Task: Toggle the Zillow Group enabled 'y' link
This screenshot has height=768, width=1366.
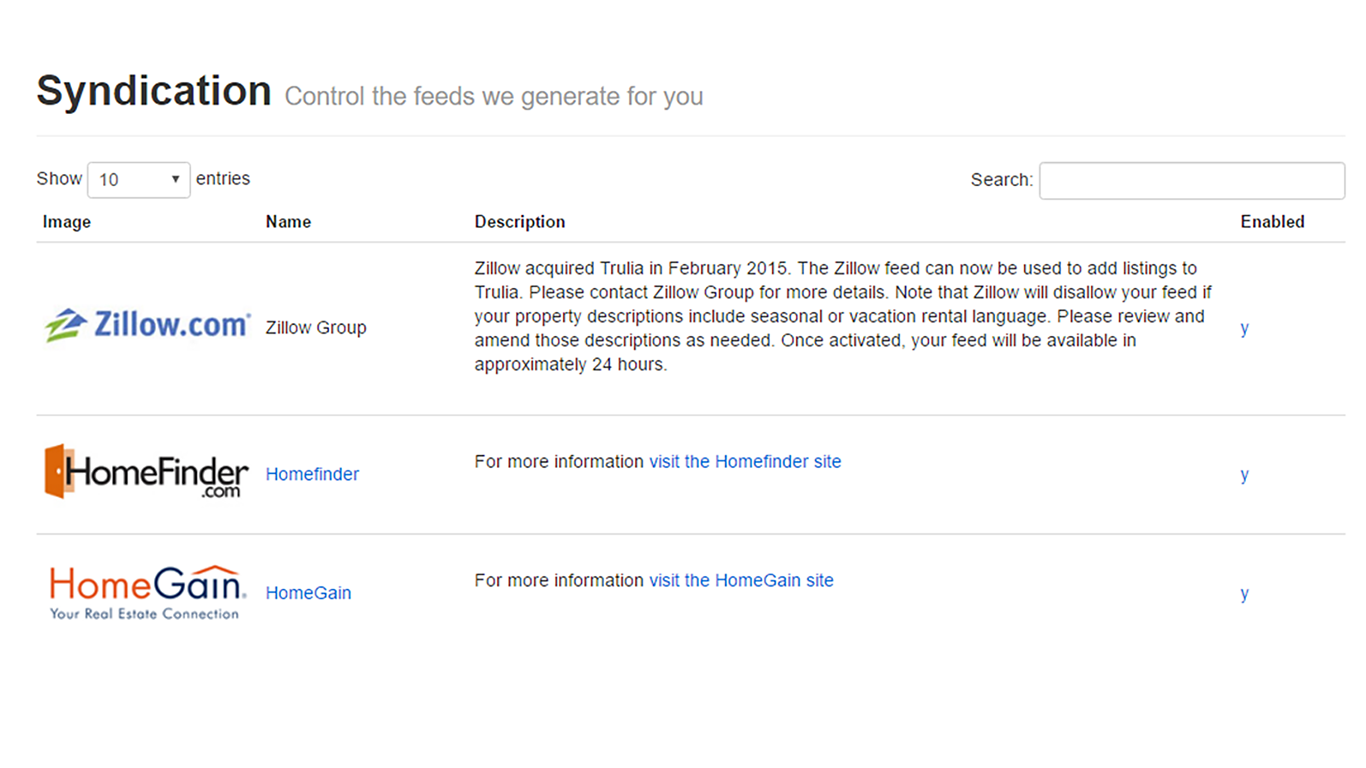Action: tap(1244, 328)
